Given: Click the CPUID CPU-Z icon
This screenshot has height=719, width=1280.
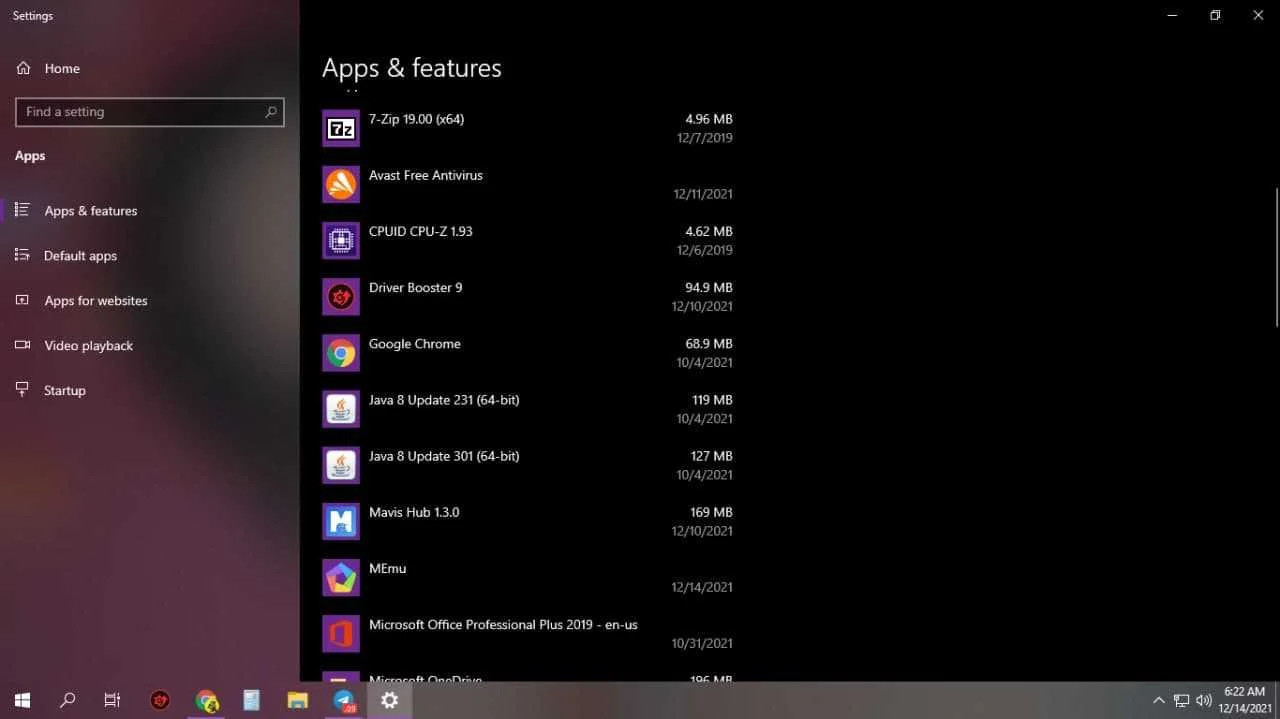Looking at the screenshot, I should (x=341, y=240).
